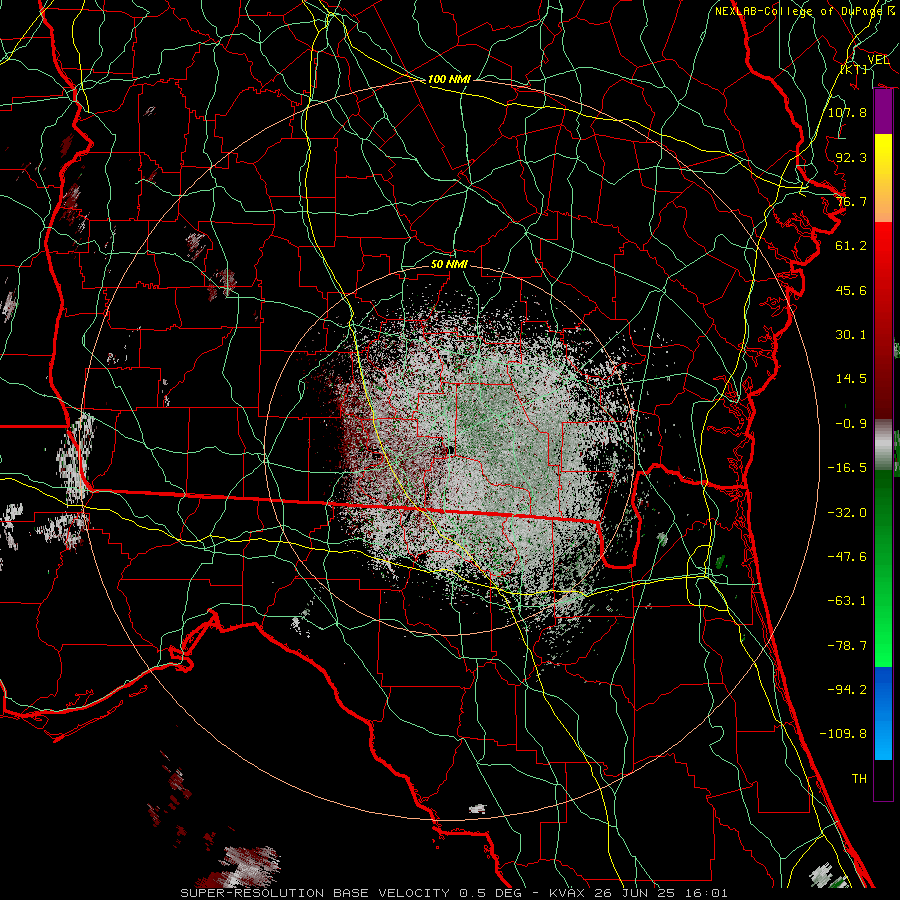
Task: Click the 30.1 velocity scale value
Action: (x=851, y=335)
